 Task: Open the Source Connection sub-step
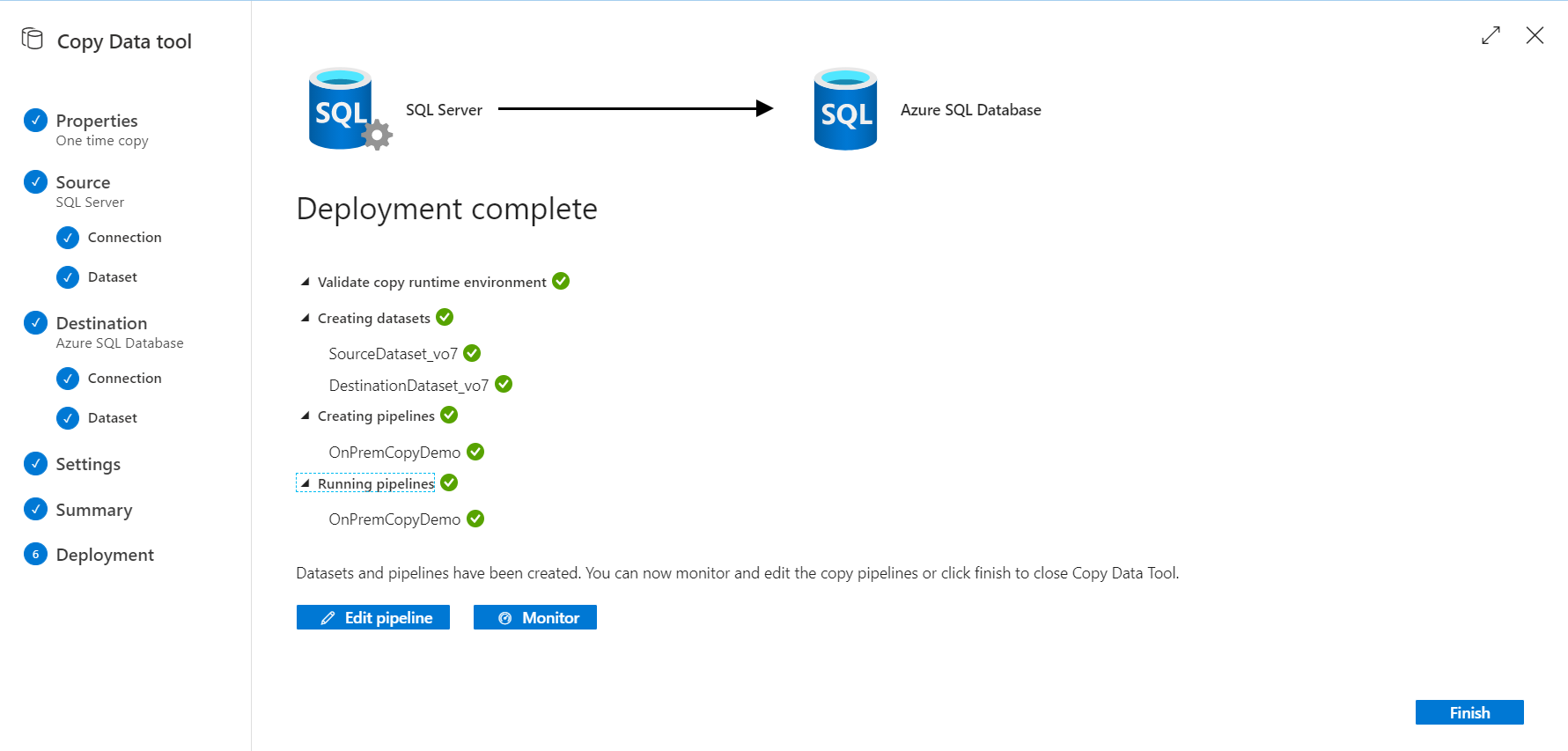coord(124,238)
